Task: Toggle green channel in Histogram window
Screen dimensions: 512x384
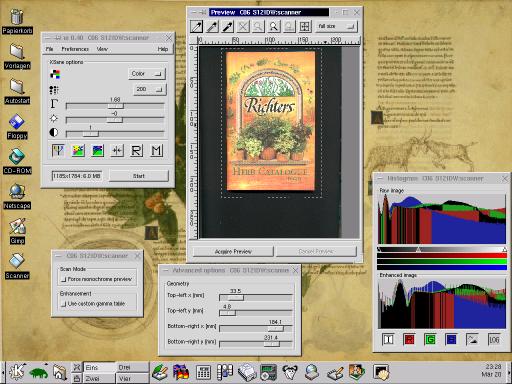Action: tap(430, 339)
